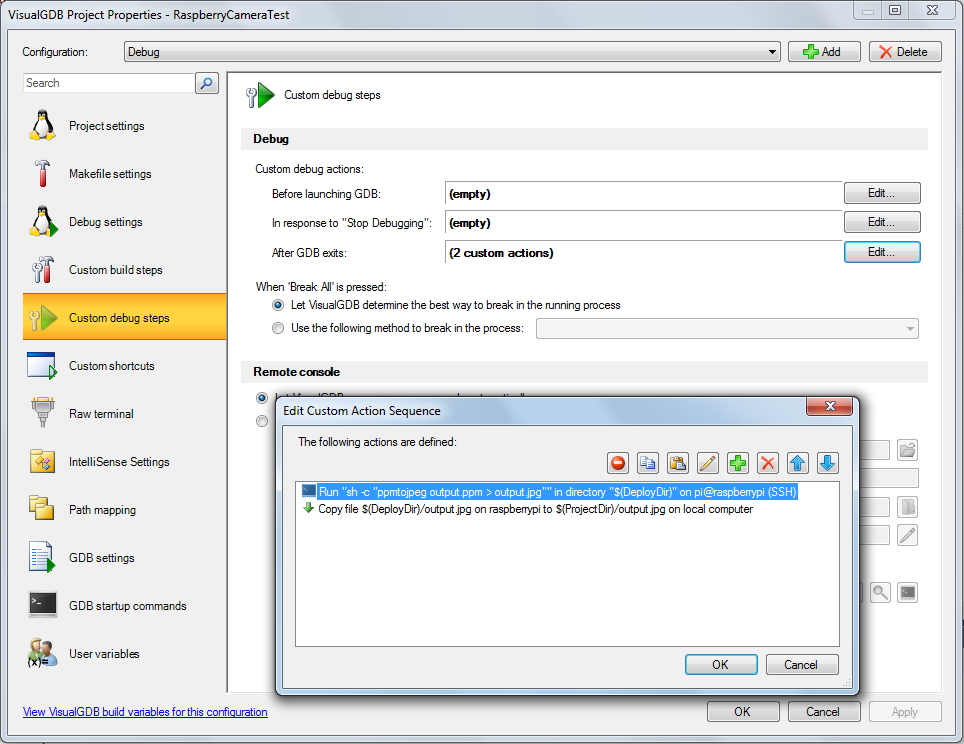
Task: Close the Edit Custom Action Sequence dialog
Action: pyautogui.click(x=829, y=406)
